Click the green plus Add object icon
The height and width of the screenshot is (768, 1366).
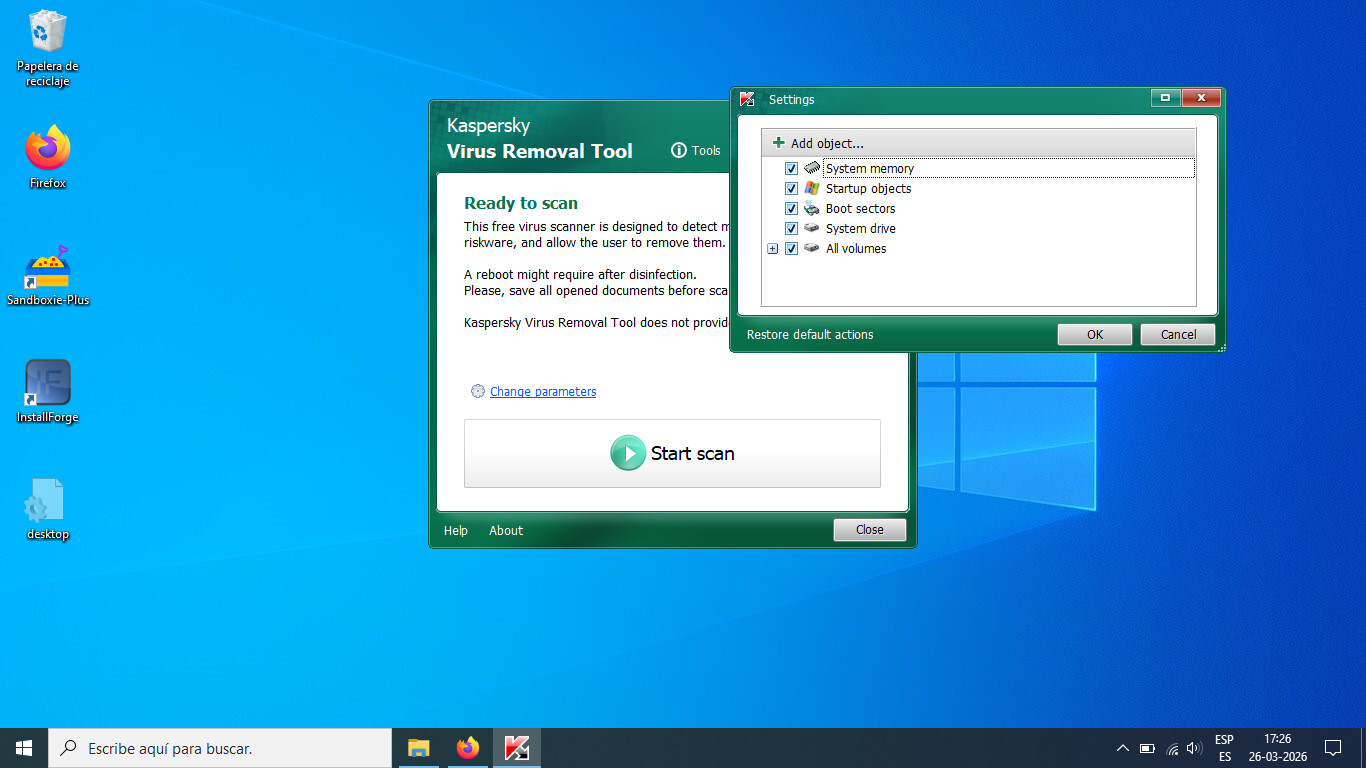[x=779, y=143]
